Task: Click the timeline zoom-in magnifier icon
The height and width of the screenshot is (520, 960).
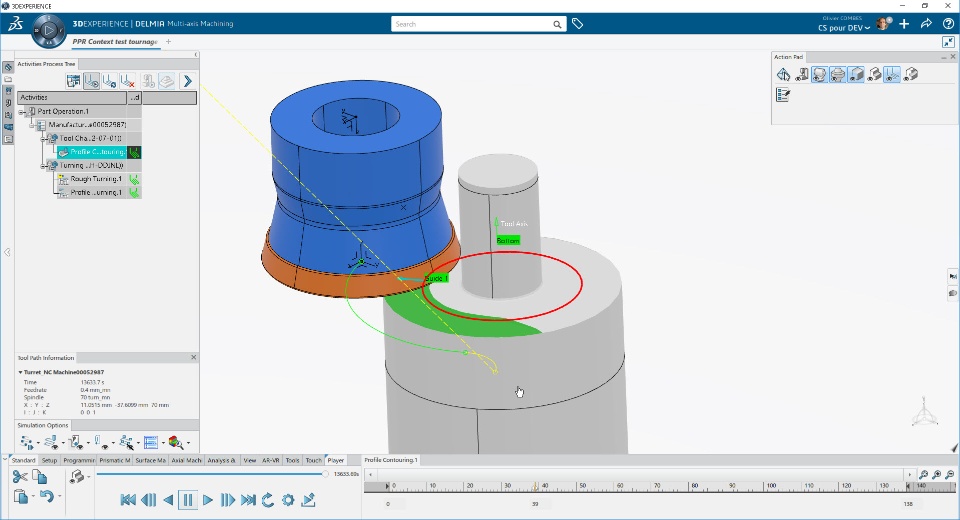Action: coord(923,475)
